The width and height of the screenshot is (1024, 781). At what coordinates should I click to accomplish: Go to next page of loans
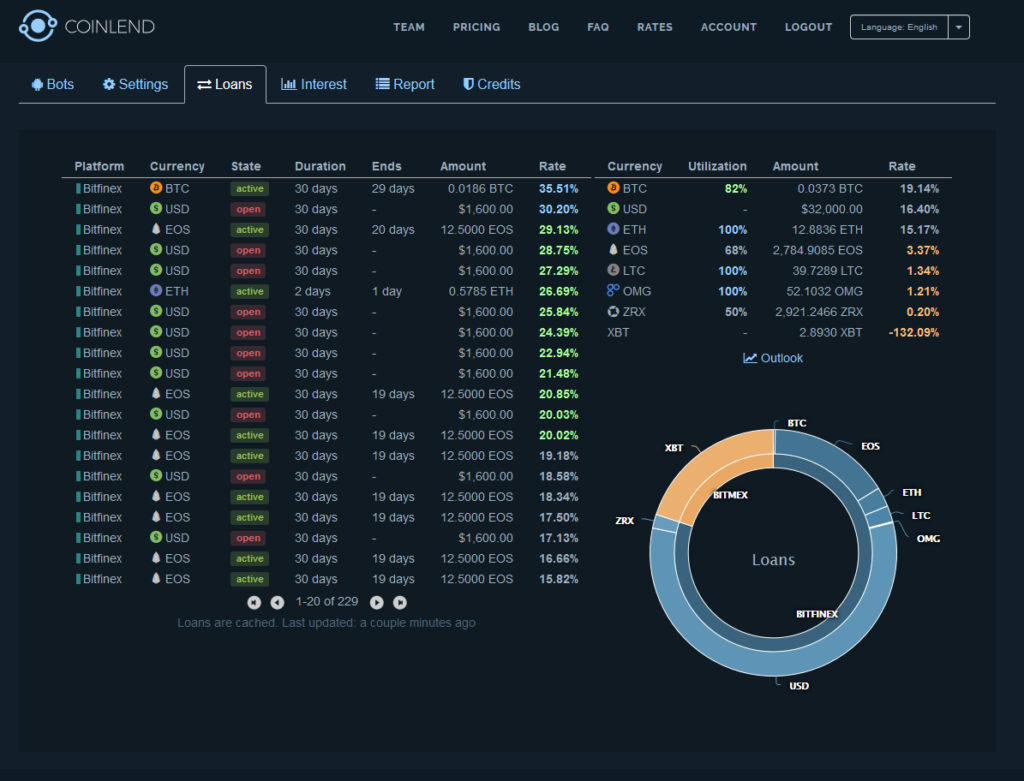(377, 603)
